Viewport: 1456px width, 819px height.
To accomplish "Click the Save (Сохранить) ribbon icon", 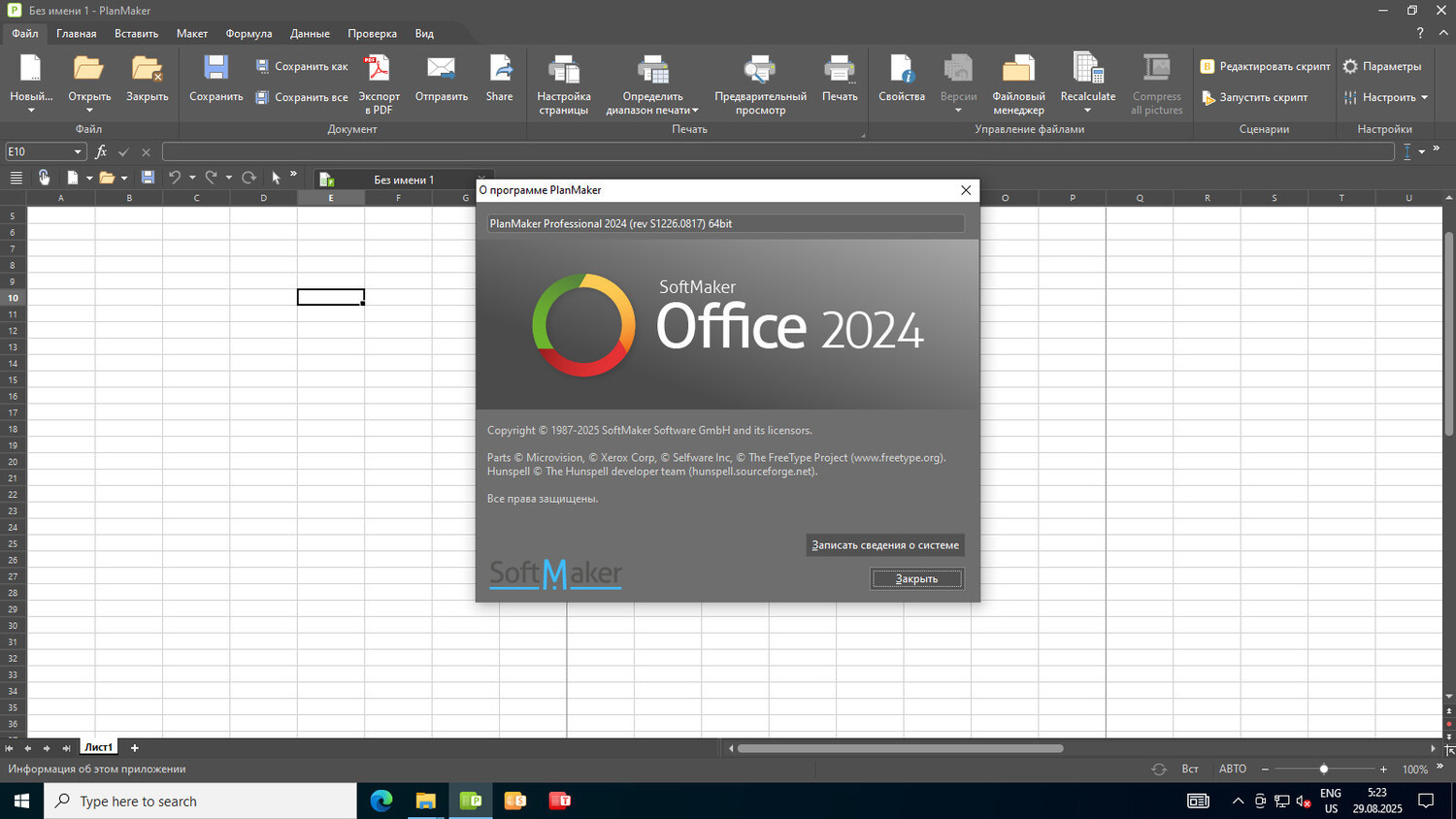I will (x=215, y=70).
